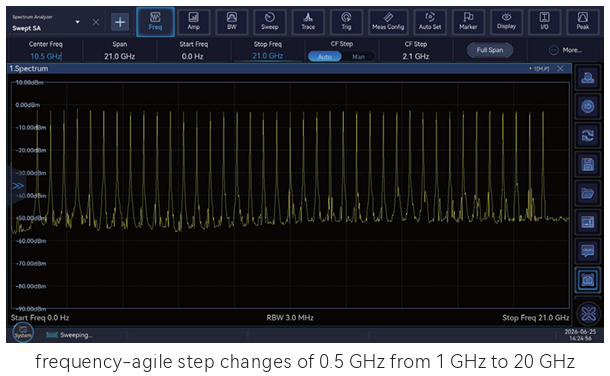Screen dimensions: 610x376
Task: Set CF Step toggle to Auto
Action: tap(325, 57)
